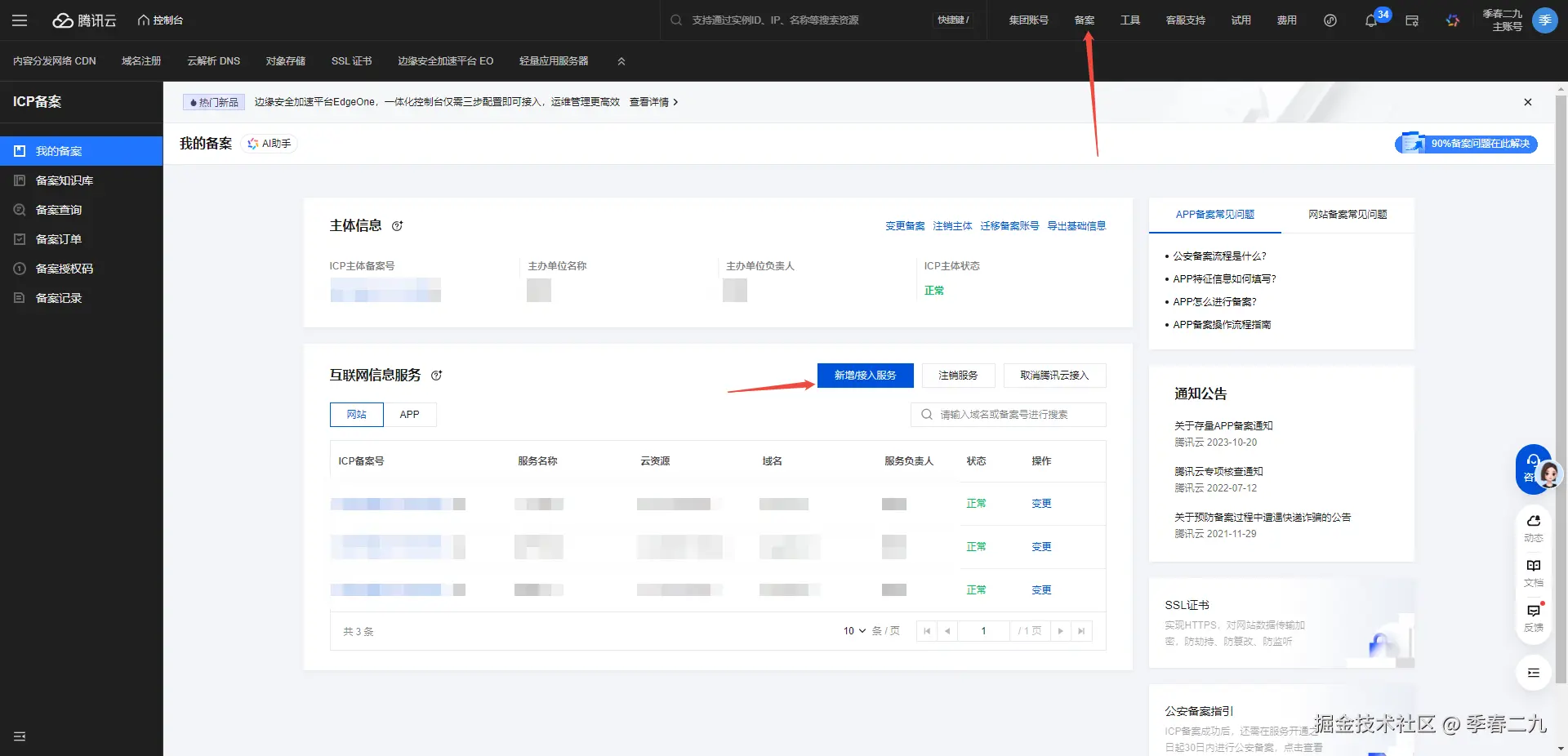Open 域名注册 shortcut
Image resolution: width=1568 pixels, height=756 pixels.
click(x=141, y=61)
